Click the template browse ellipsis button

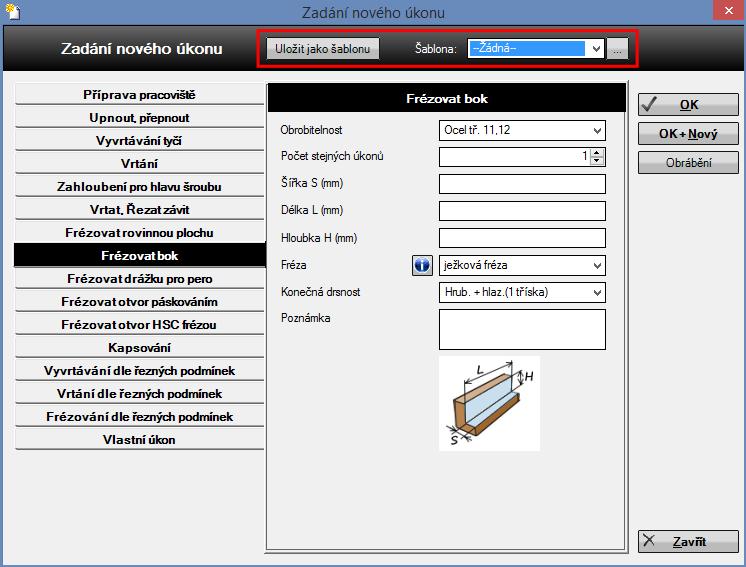point(617,49)
